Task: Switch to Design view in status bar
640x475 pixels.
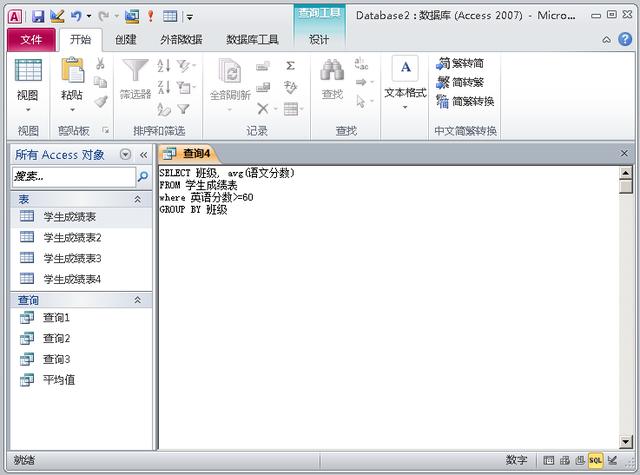Action: (612, 460)
